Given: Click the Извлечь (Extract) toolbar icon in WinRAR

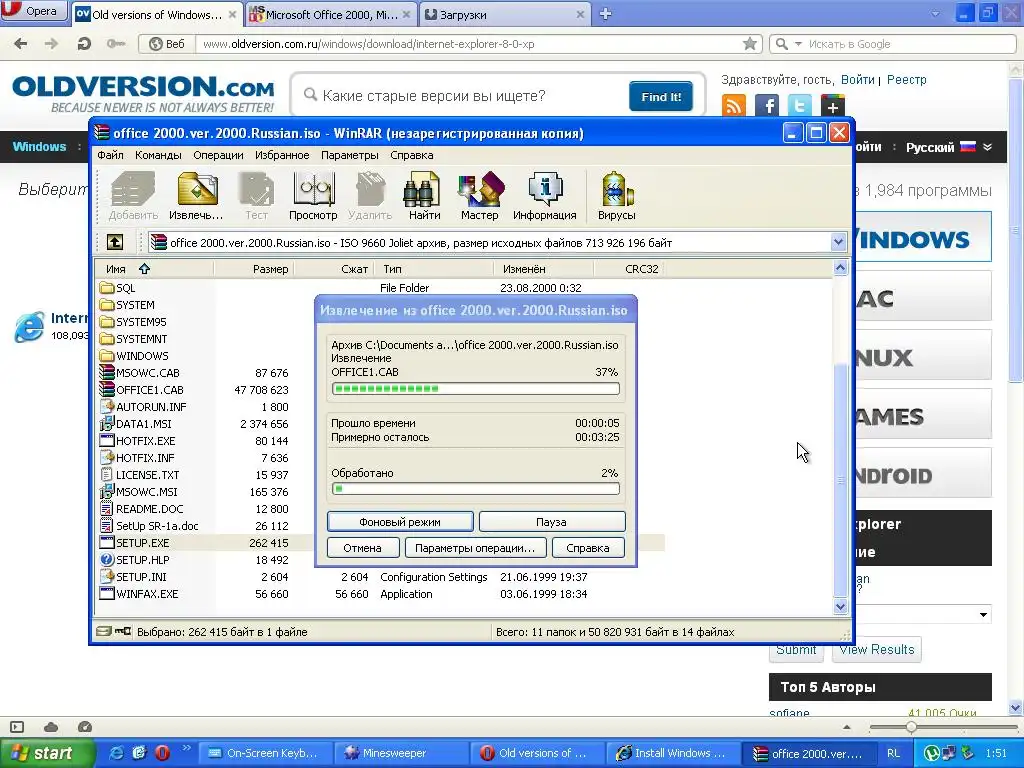Looking at the screenshot, I should (197, 196).
